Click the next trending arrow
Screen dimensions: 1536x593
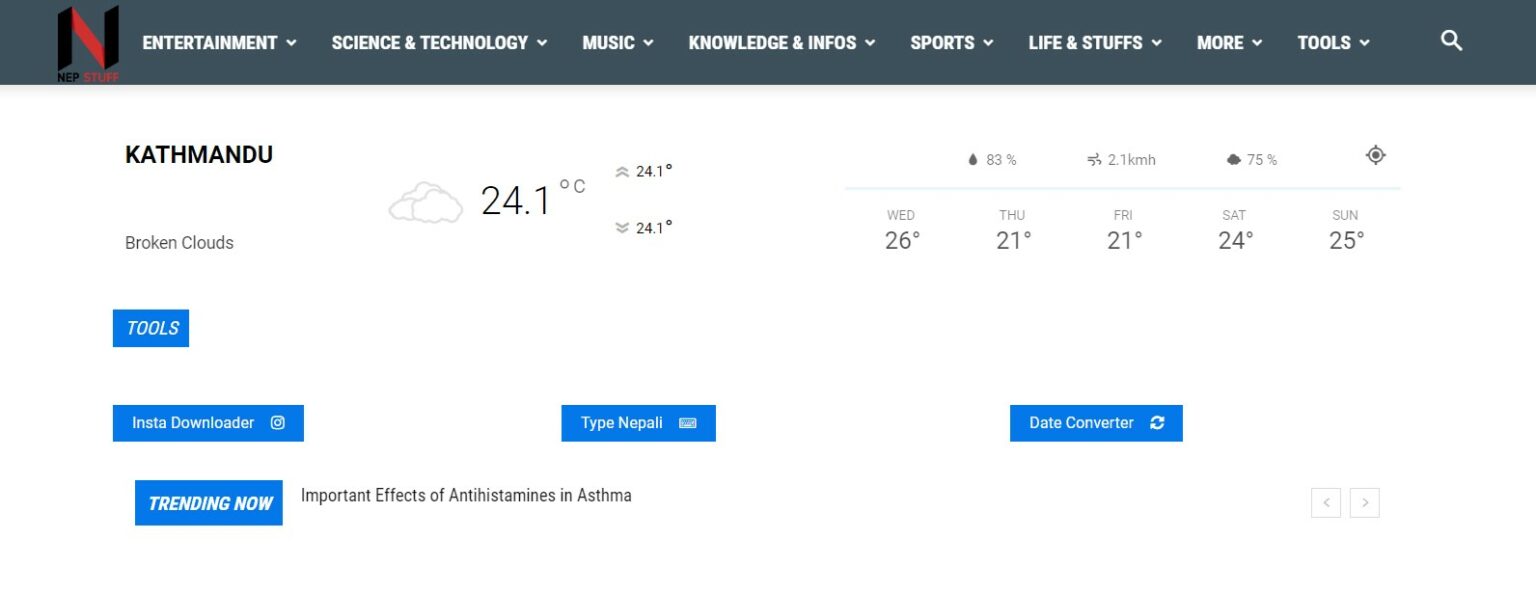1364,502
